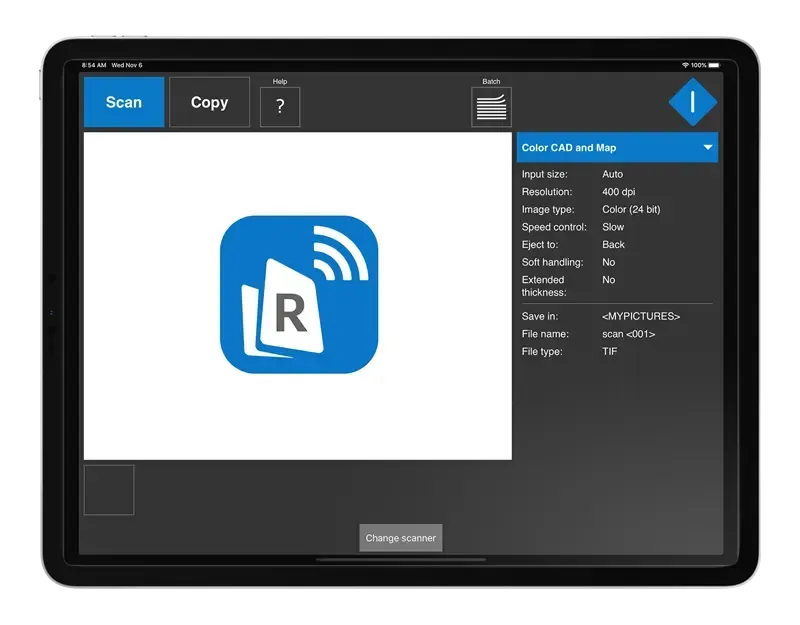This screenshot has height=625, width=800.
Task: Toggle the Batch scanning icon
Action: [491, 107]
